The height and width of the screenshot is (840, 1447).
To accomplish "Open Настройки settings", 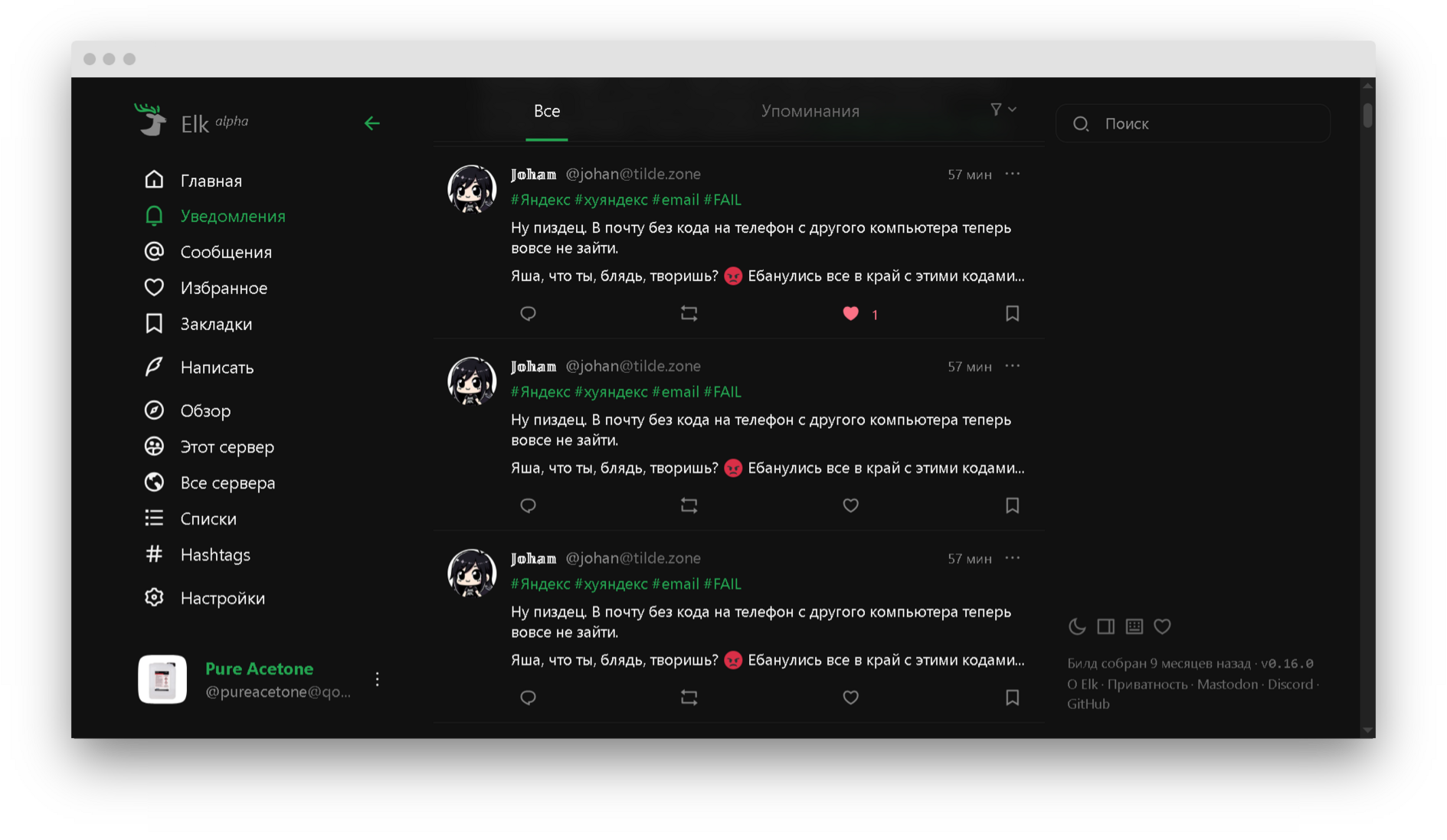I will [222, 599].
